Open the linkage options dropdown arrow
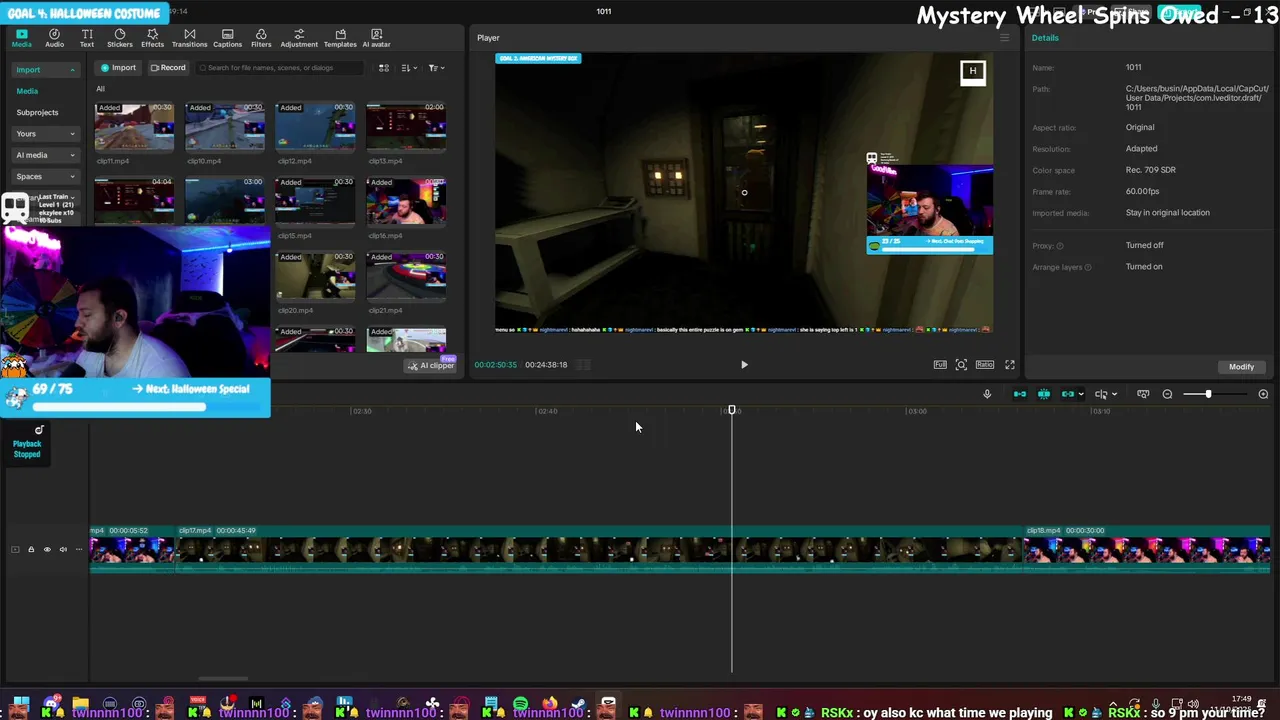Viewport: 1280px width, 720px height. point(1081,394)
